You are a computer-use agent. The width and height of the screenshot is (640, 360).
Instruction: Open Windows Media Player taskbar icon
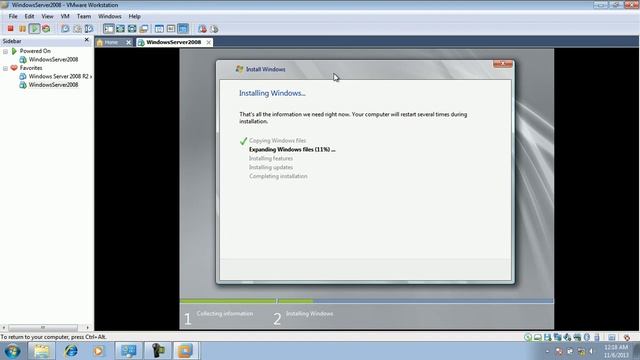tap(98, 351)
